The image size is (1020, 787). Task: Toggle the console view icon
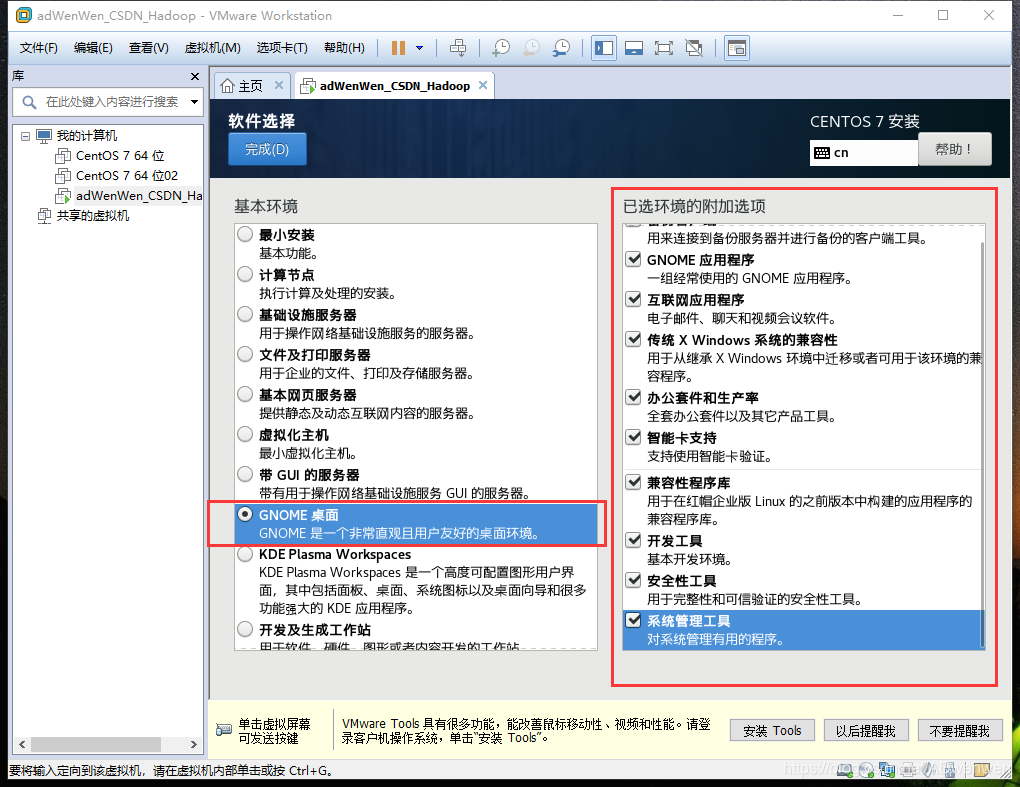736,48
